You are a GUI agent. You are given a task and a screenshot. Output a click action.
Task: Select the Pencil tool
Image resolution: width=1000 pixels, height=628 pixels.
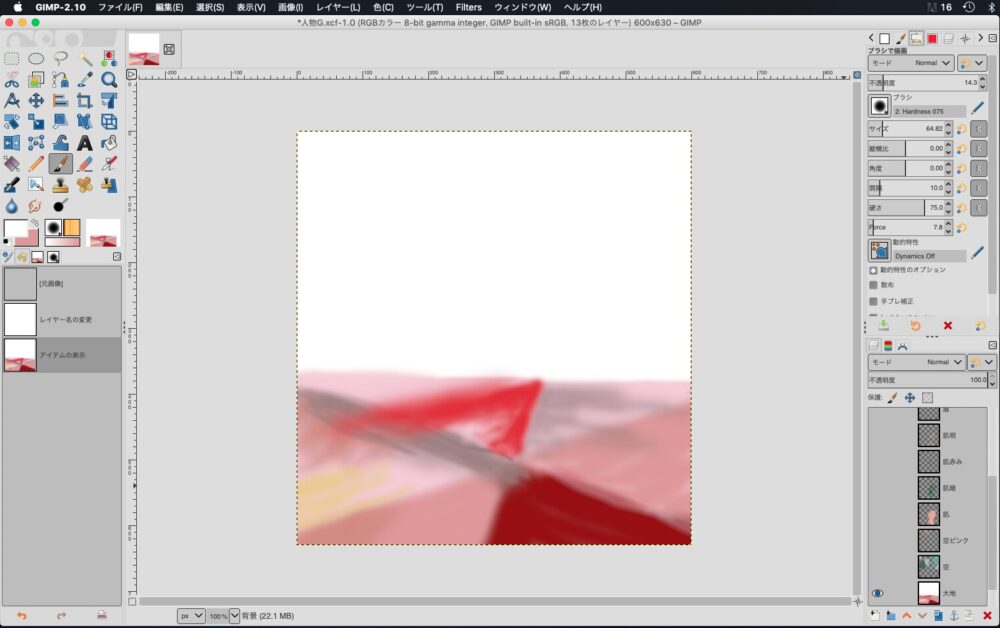click(36, 163)
